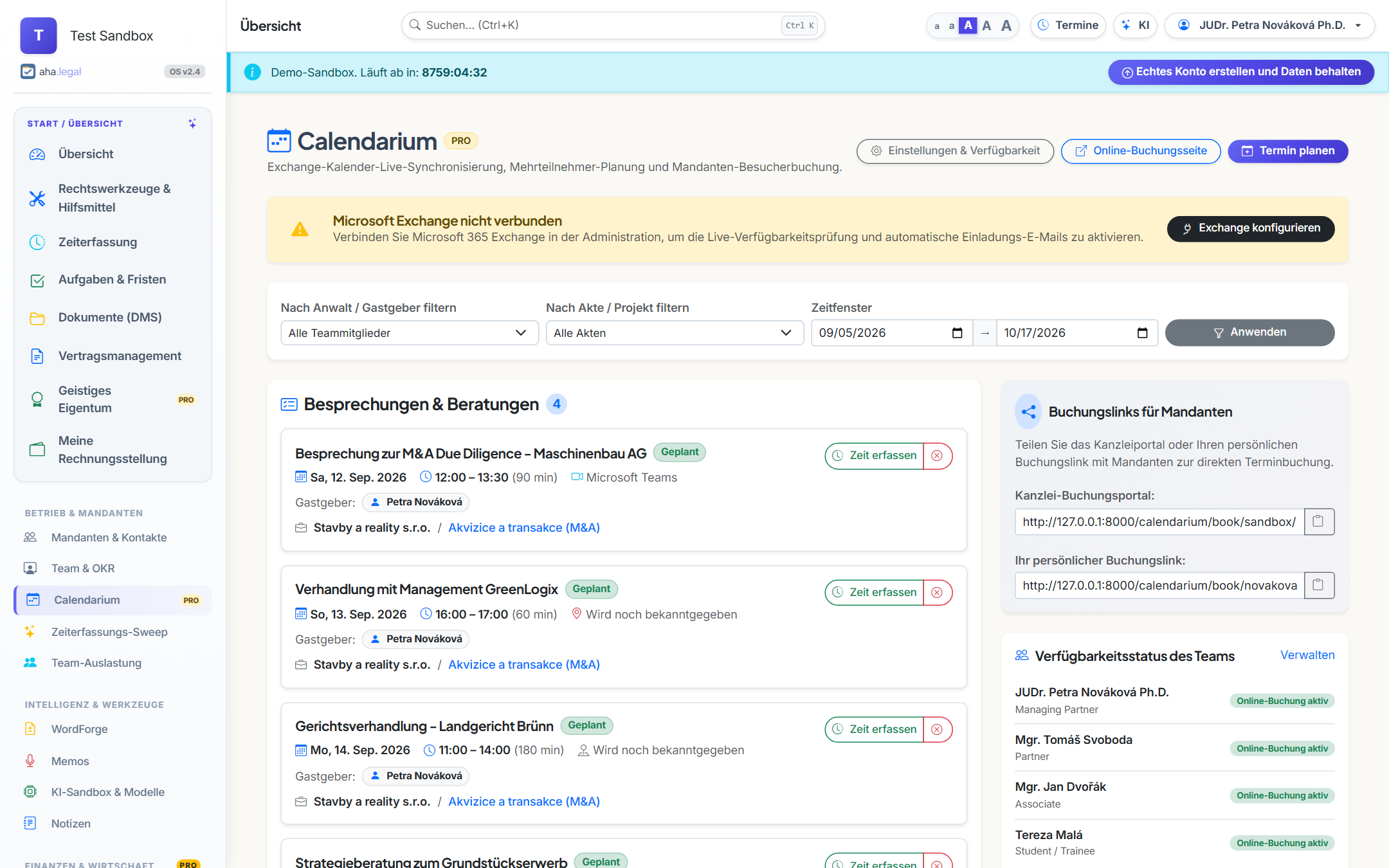The height and width of the screenshot is (868, 1389).
Task: Click Zeit erfassen for Gerichtsverhandlung Landgericht Brünn
Action: 875,730
